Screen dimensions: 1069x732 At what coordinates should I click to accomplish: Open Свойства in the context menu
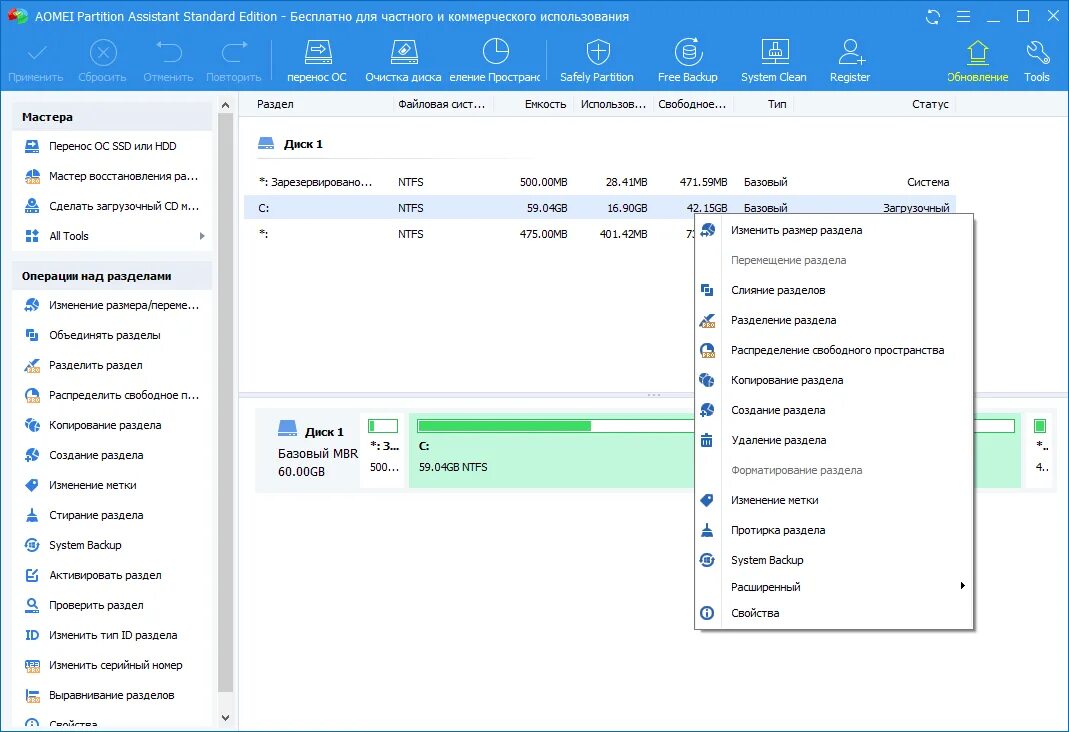pyautogui.click(x=834, y=613)
